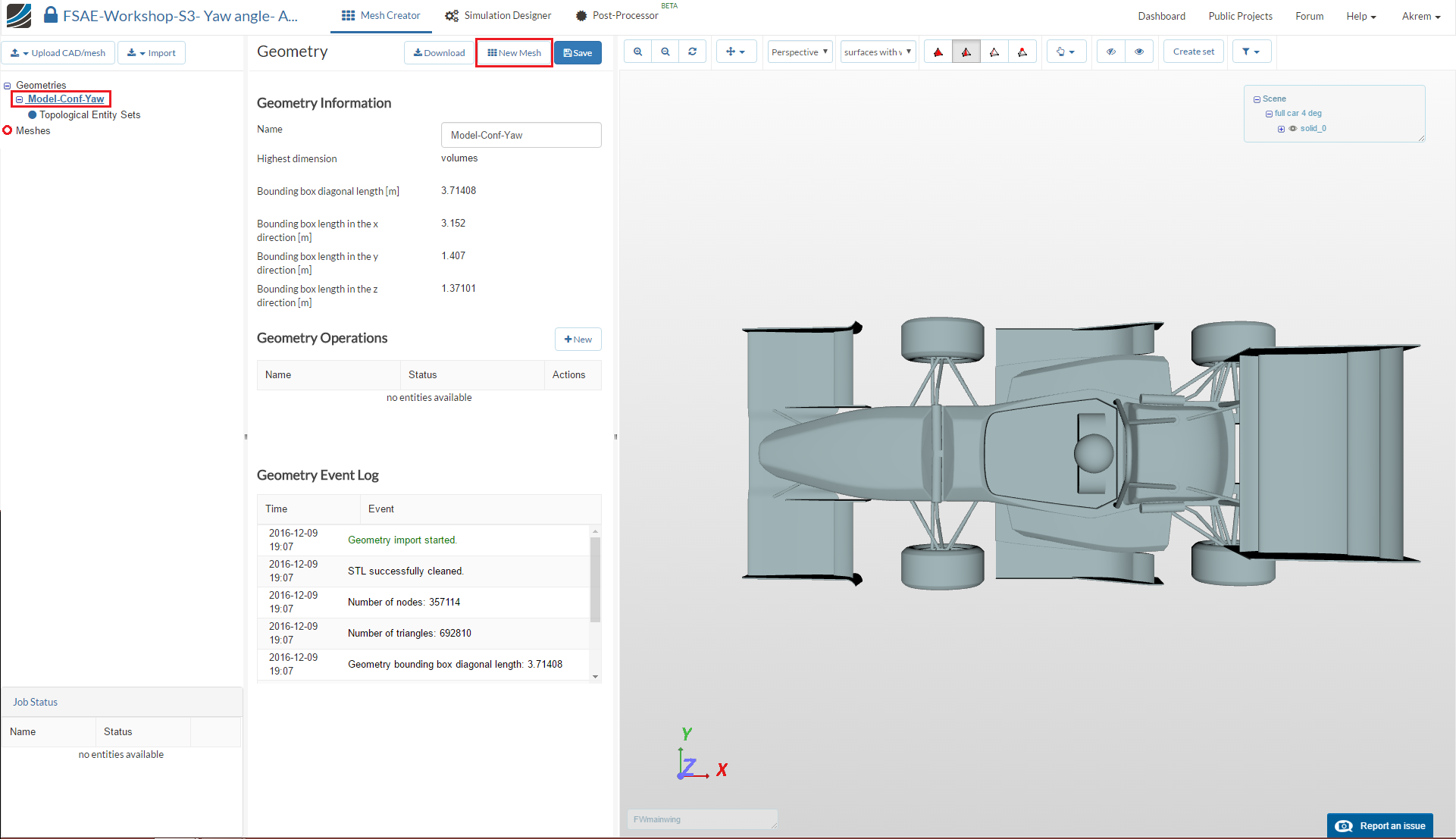
Task: Toggle surfaces with wireframe render mode
Action: (x=966, y=52)
